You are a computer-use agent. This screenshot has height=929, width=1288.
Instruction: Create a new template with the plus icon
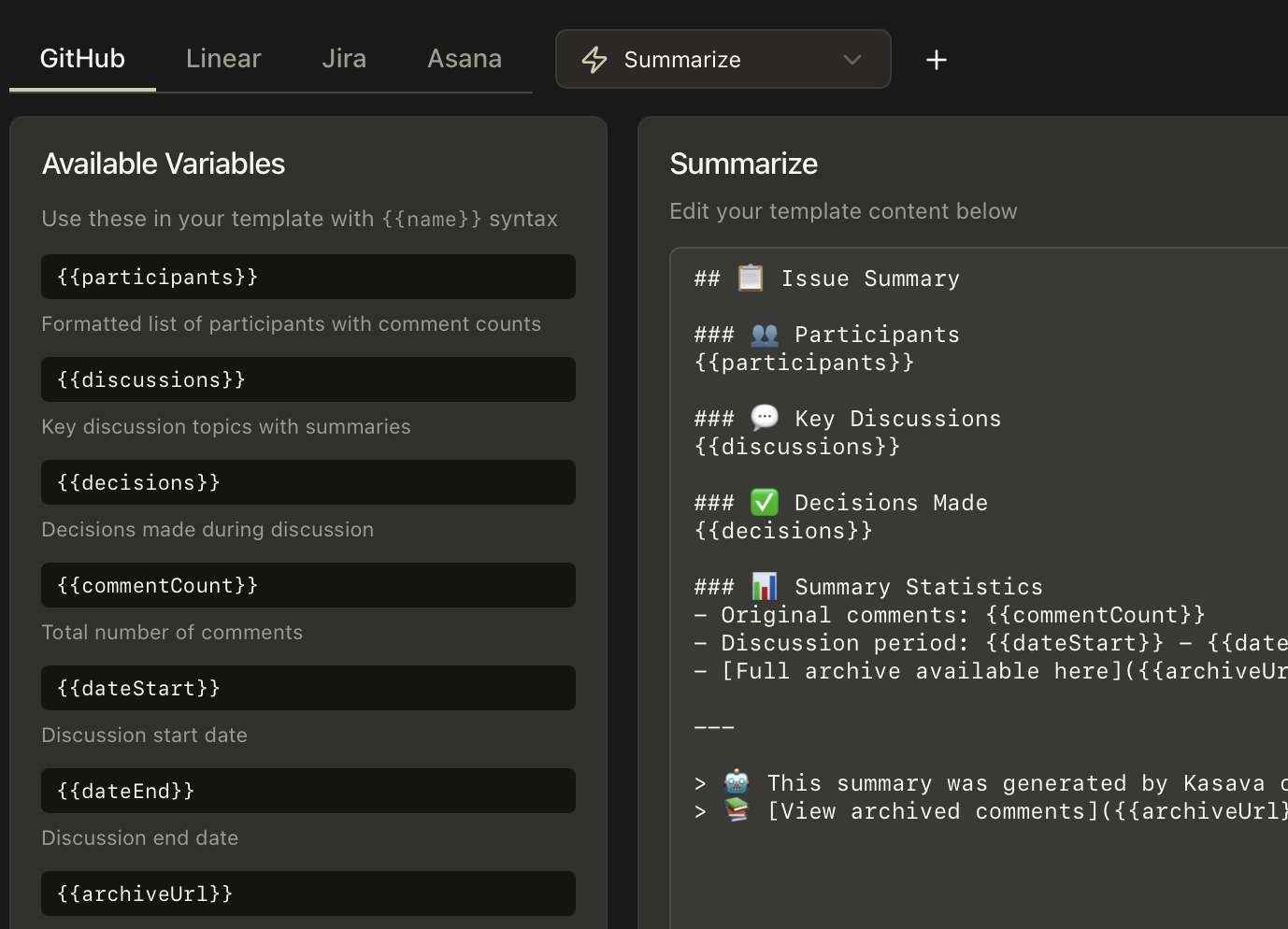pyautogui.click(x=936, y=59)
